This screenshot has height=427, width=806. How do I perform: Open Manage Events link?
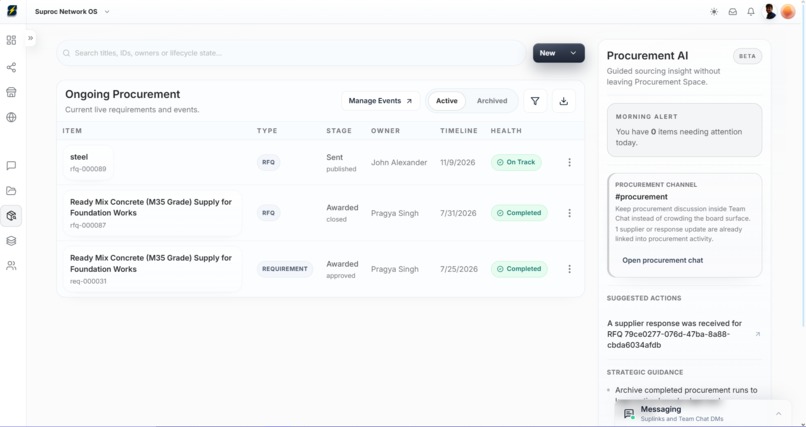(380, 101)
